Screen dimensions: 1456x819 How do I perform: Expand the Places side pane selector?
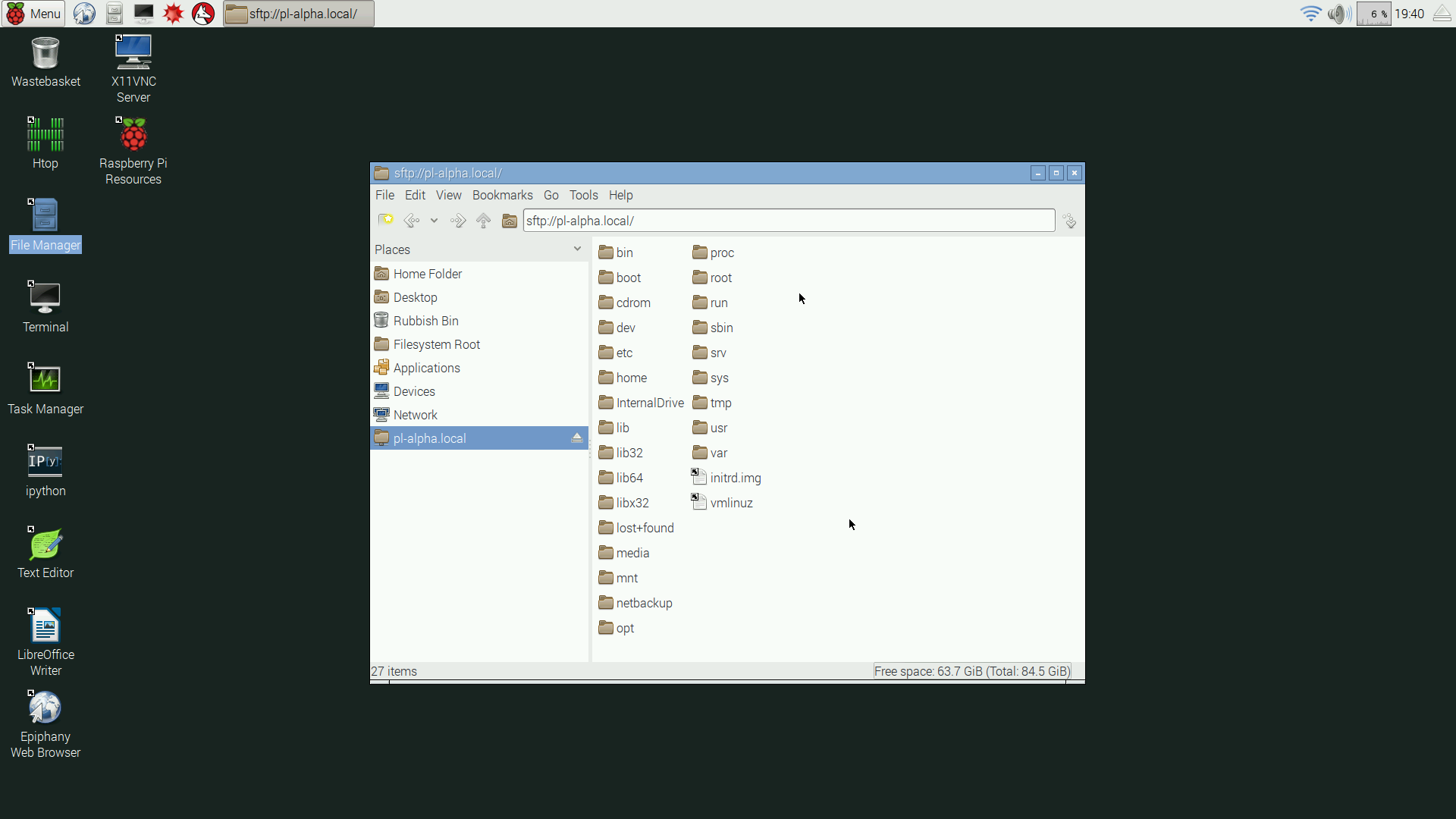577,249
